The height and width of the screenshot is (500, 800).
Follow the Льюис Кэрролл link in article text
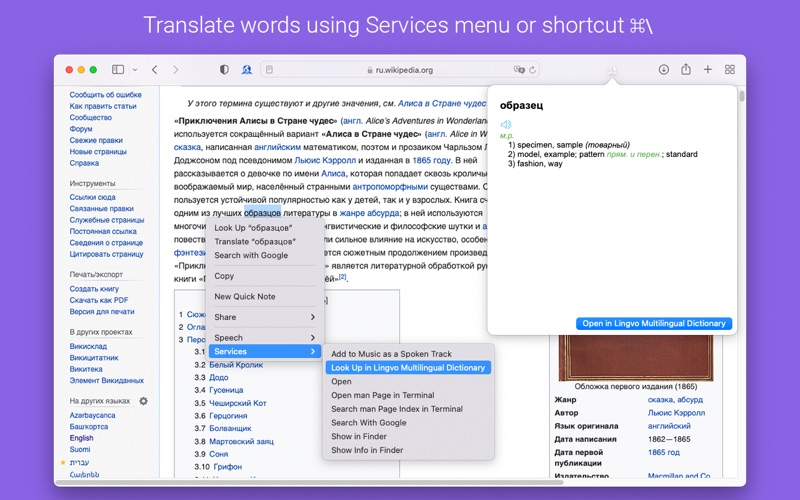click(x=325, y=160)
